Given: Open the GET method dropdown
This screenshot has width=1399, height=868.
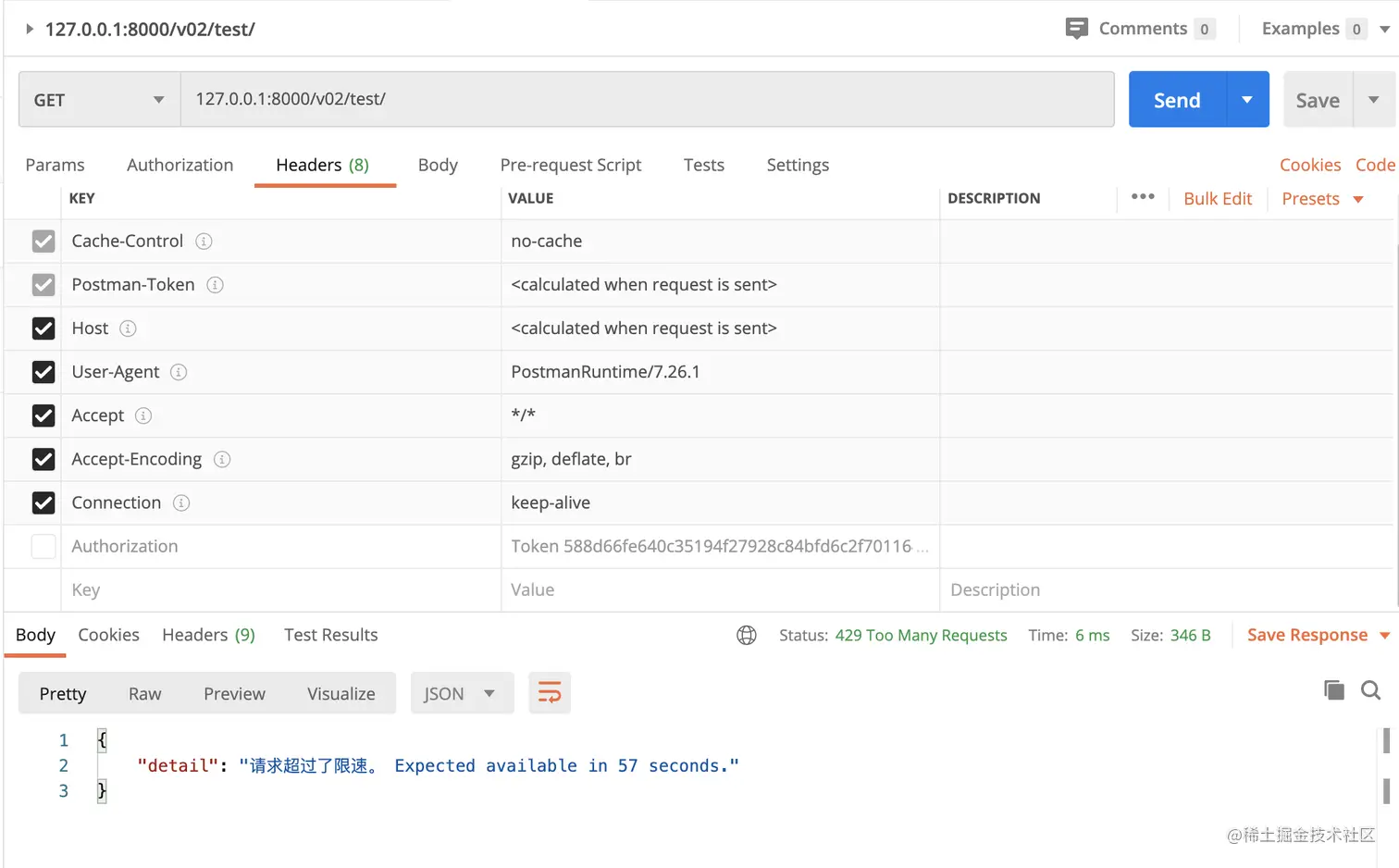Looking at the screenshot, I should [99, 100].
